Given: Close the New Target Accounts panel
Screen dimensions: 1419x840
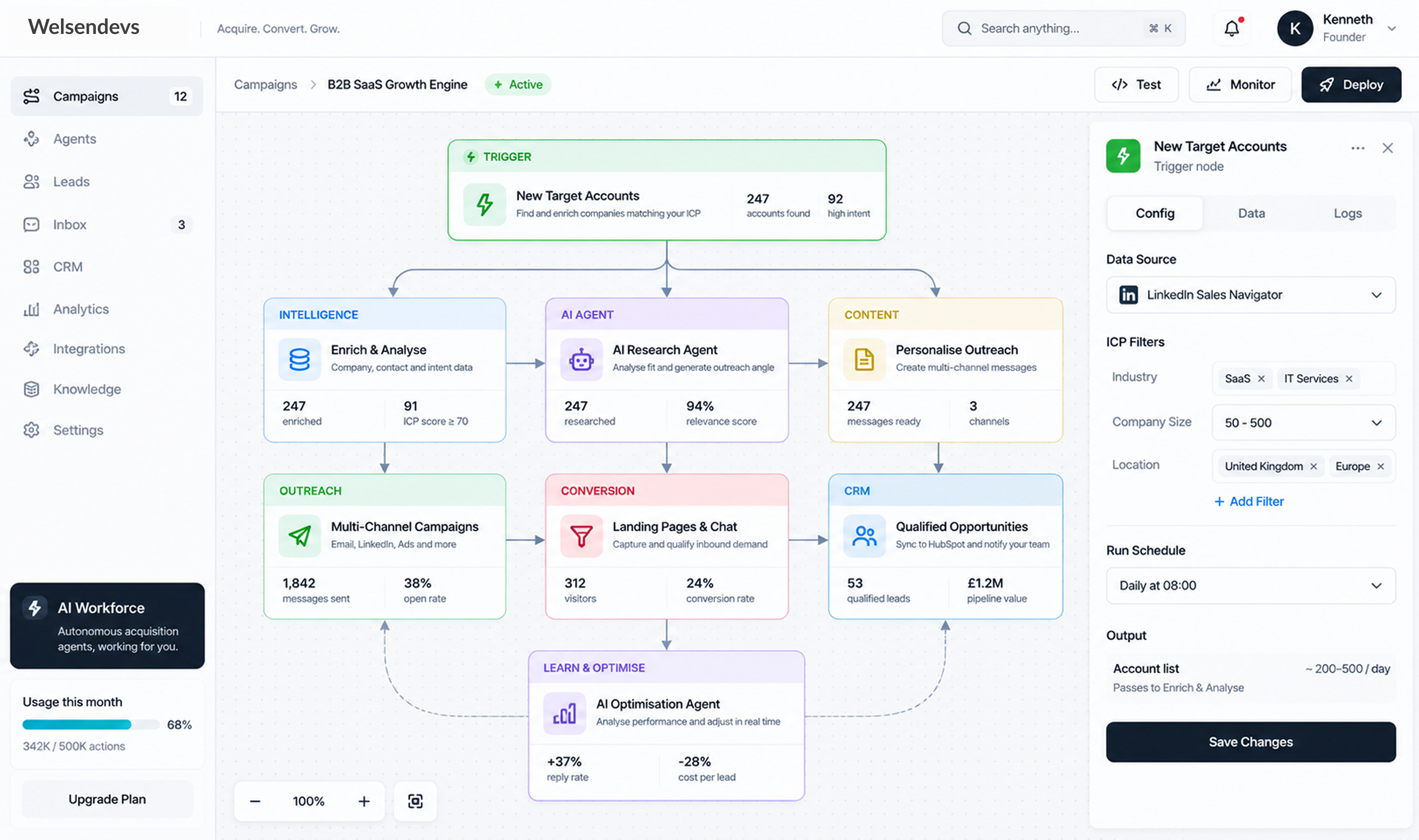Looking at the screenshot, I should [x=1387, y=148].
